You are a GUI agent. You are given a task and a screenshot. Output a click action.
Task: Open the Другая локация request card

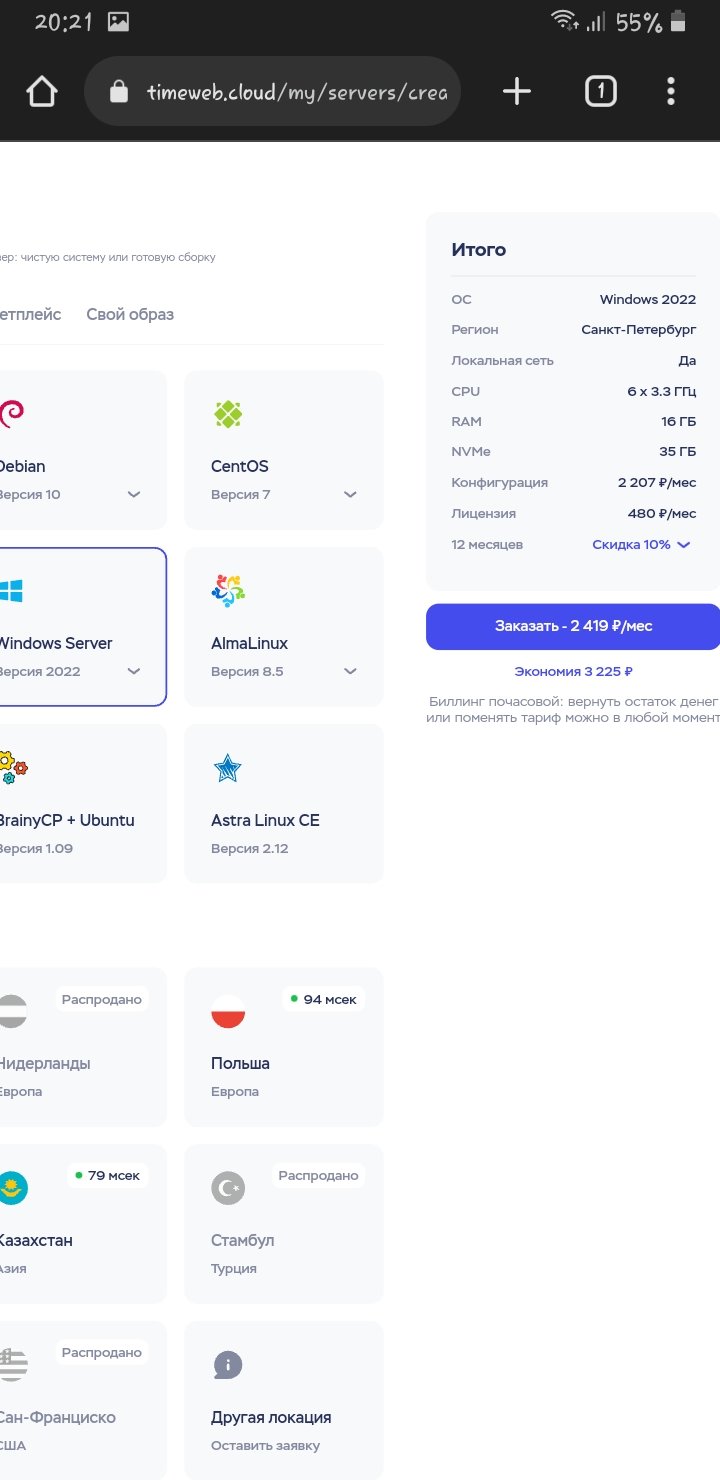click(284, 1400)
